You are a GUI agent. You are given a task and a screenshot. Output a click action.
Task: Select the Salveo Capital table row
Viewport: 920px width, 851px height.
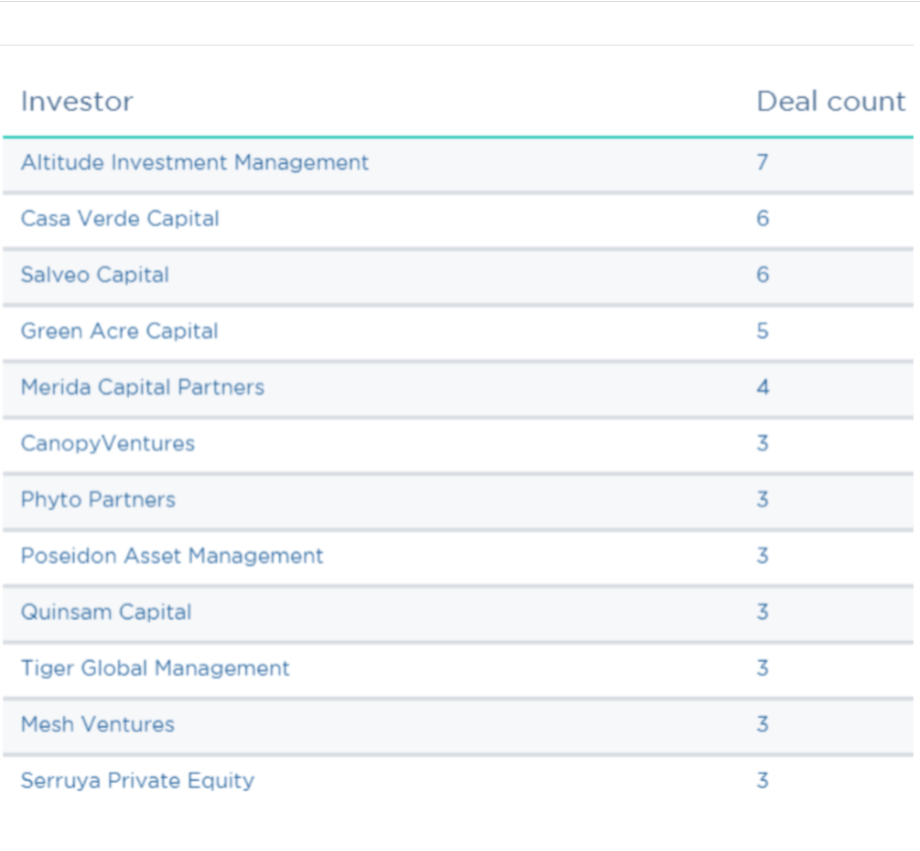pyautogui.click(x=460, y=275)
